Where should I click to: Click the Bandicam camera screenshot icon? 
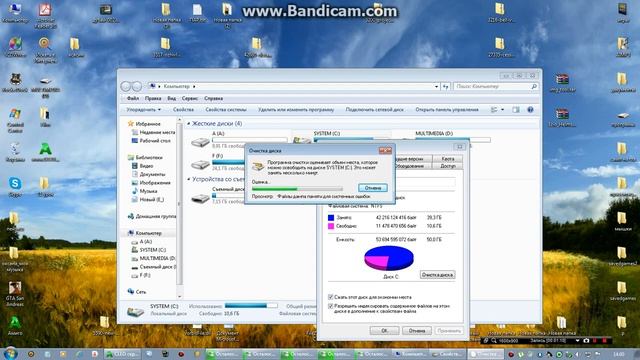(586, 340)
